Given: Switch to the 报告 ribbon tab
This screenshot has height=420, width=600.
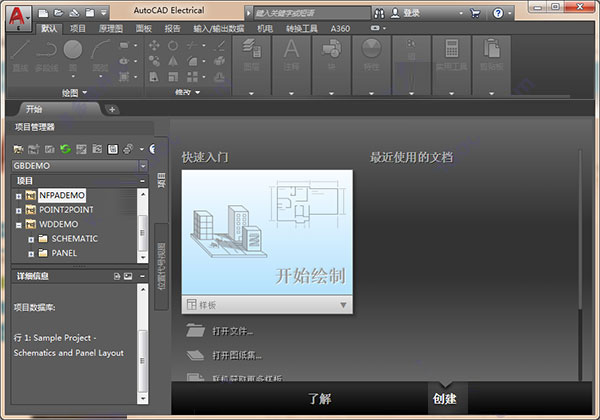Looking at the screenshot, I should point(172,29).
